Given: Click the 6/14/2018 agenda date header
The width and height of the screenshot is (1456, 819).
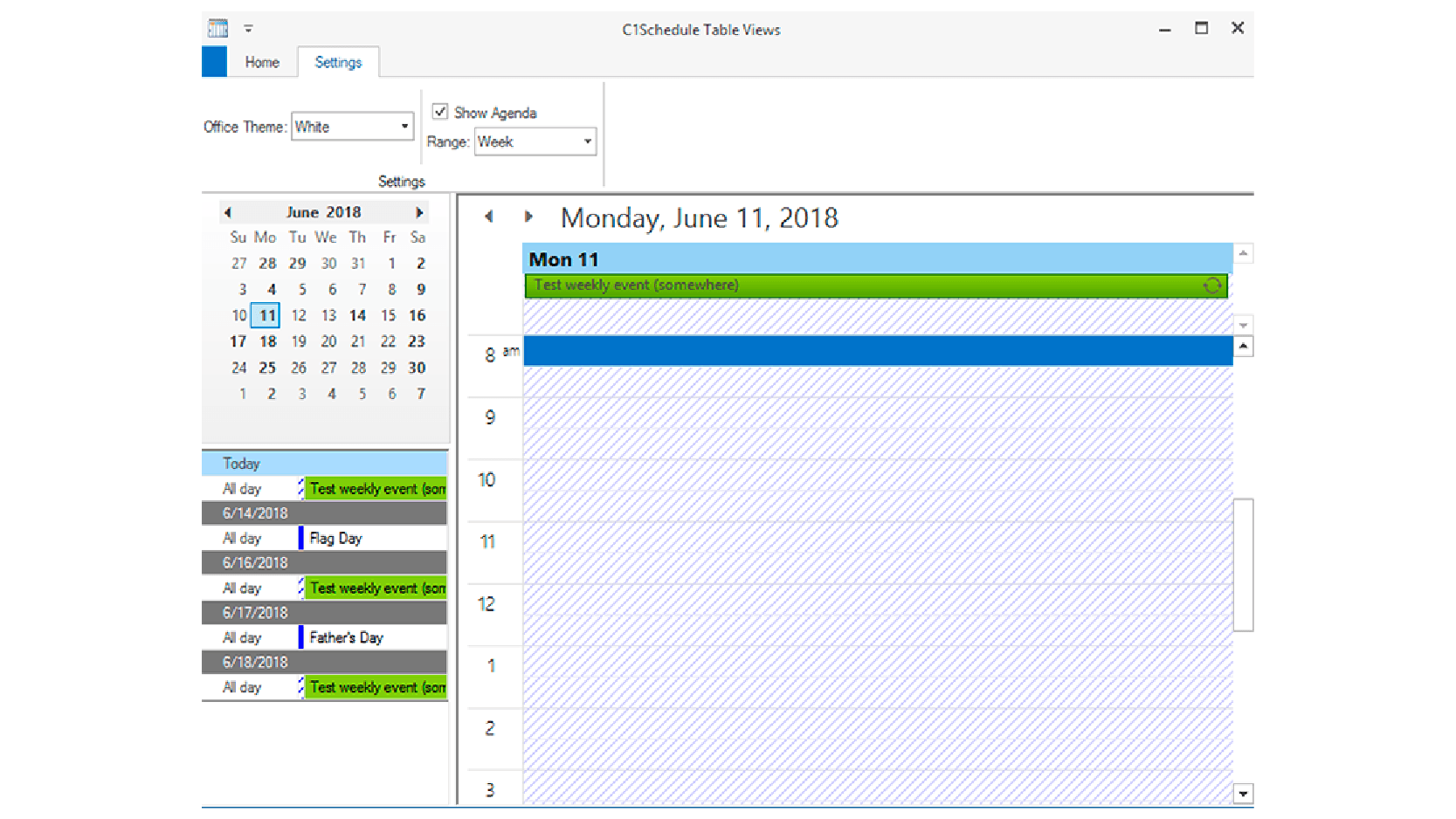Looking at the screenshot, I should [325, 513].
